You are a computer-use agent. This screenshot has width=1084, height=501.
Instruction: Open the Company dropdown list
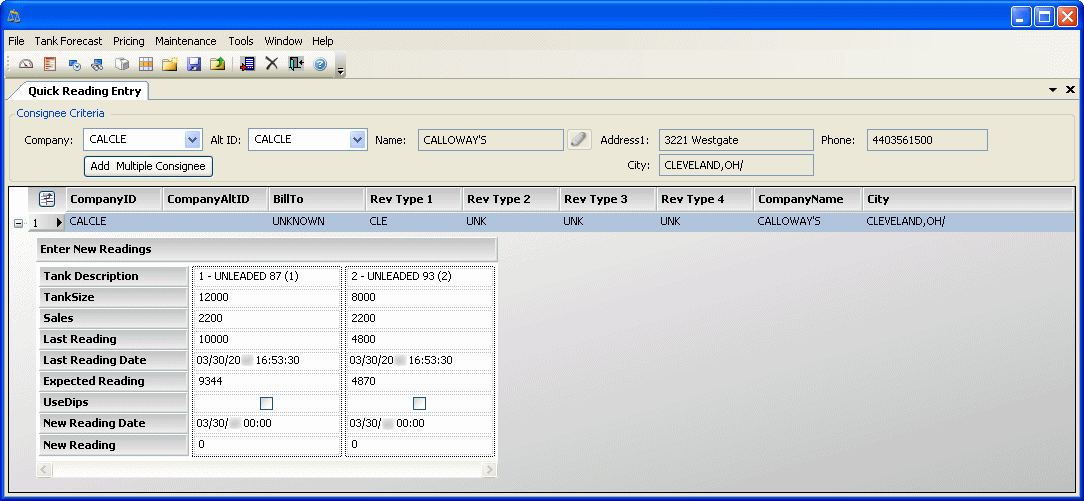[x=193, y=140]
